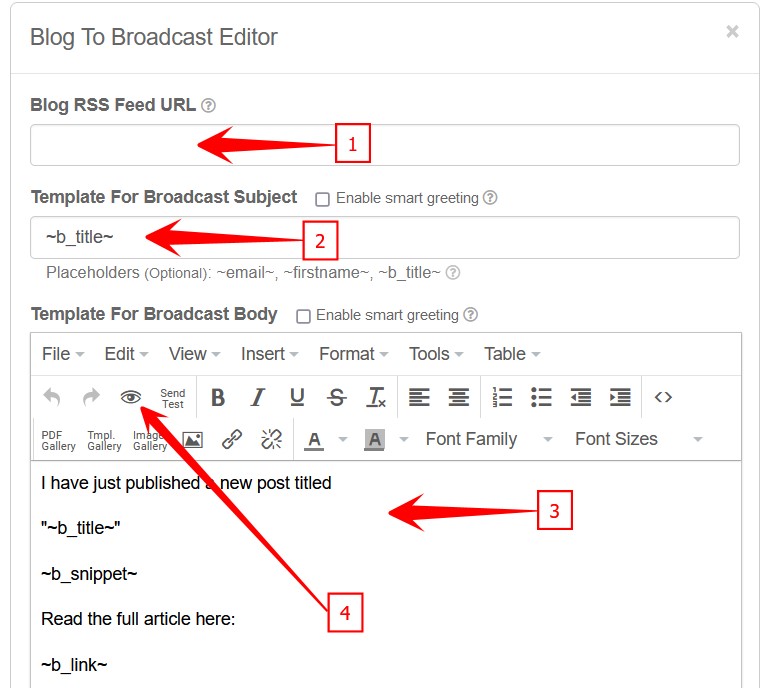Enable smart greeting for Broadcast Body

click(303, 316)
